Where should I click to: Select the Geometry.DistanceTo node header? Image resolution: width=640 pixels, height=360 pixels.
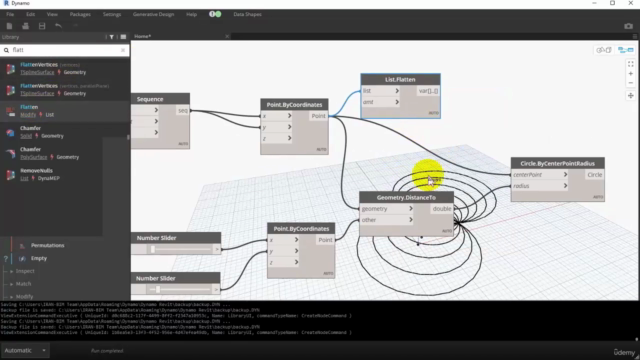[x=407, y=198]
